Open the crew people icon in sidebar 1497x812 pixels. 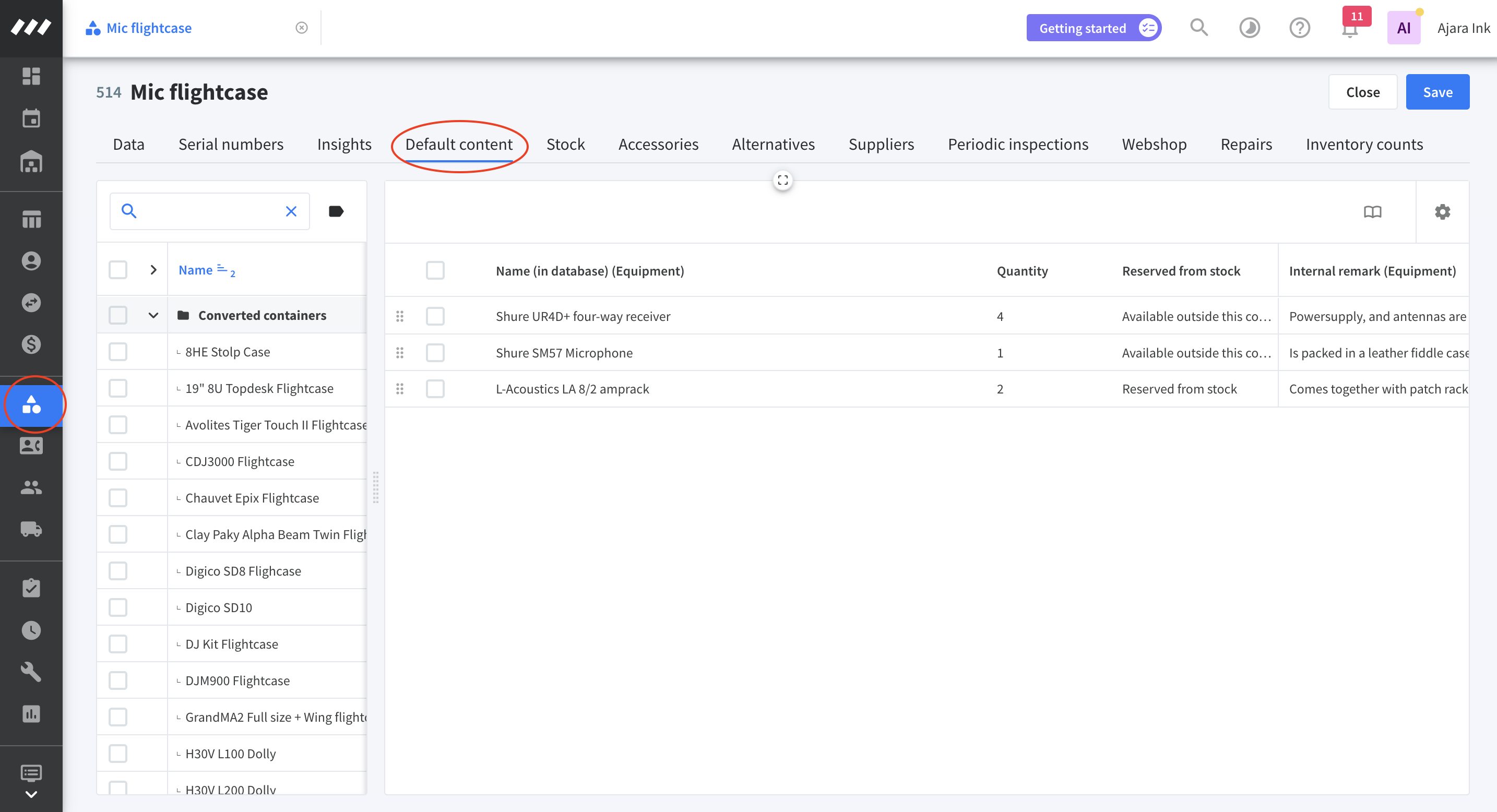click(x=31, y=487)
